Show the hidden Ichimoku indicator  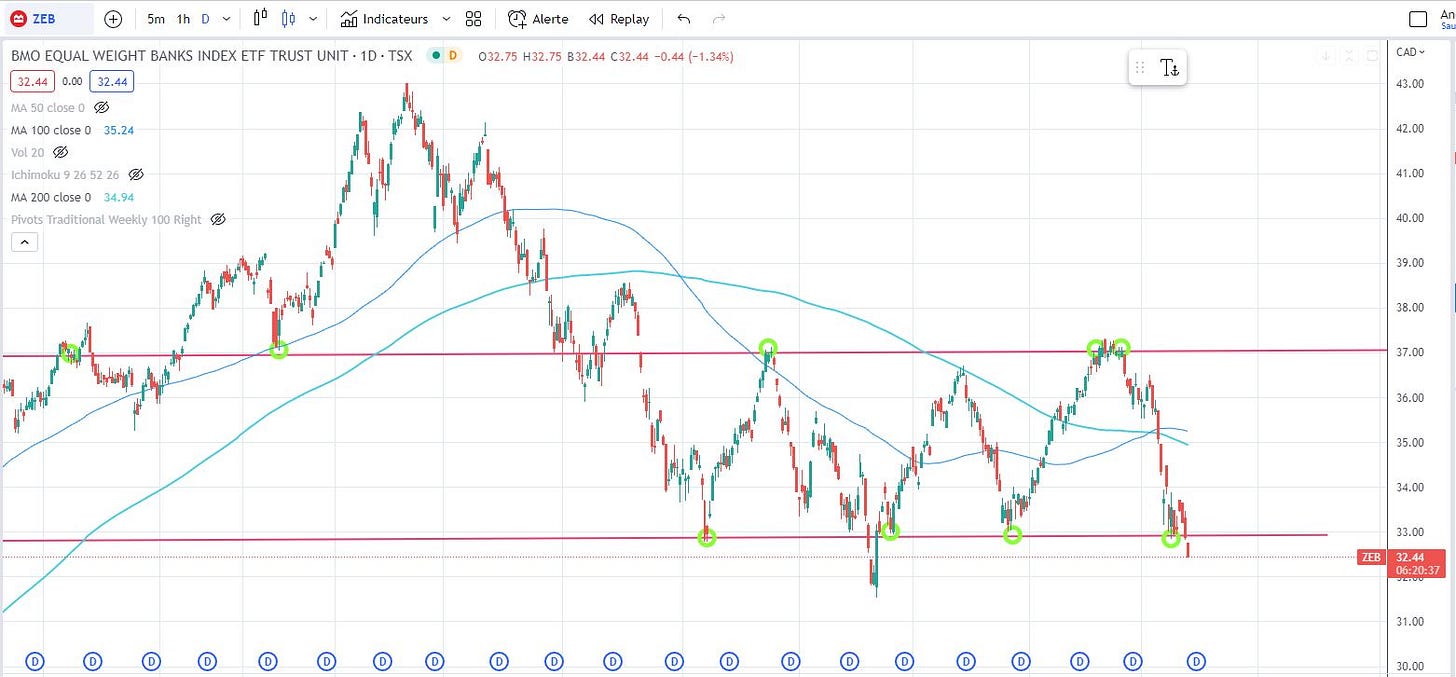coord(134,176)
